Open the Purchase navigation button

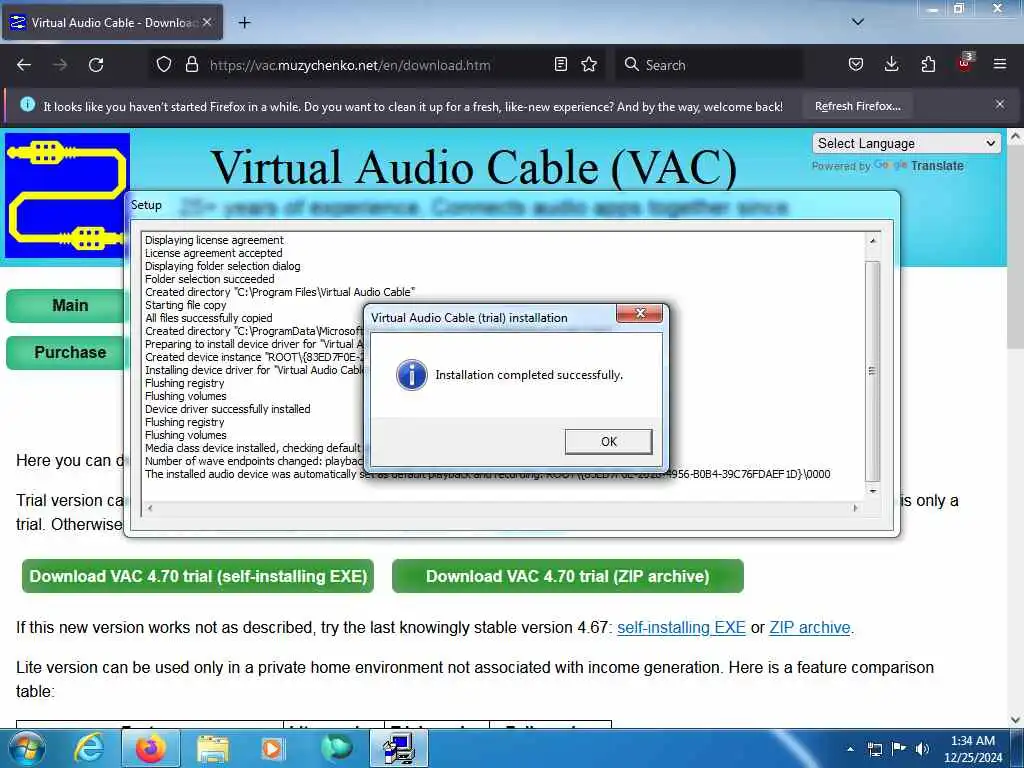(65, 353)
